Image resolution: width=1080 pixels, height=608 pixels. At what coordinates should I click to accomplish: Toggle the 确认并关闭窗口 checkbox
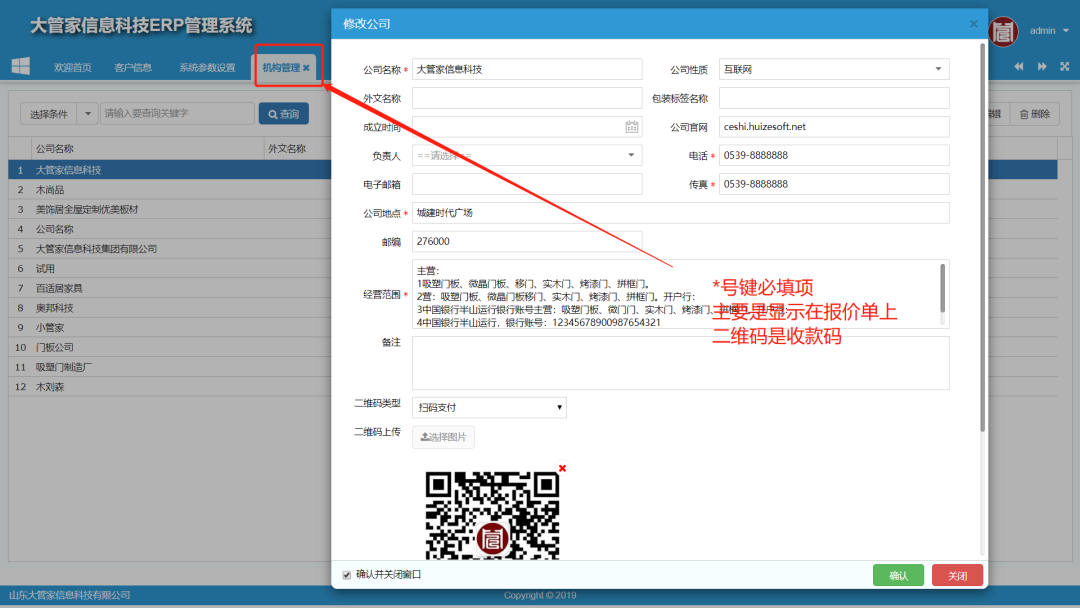point(347,575)
